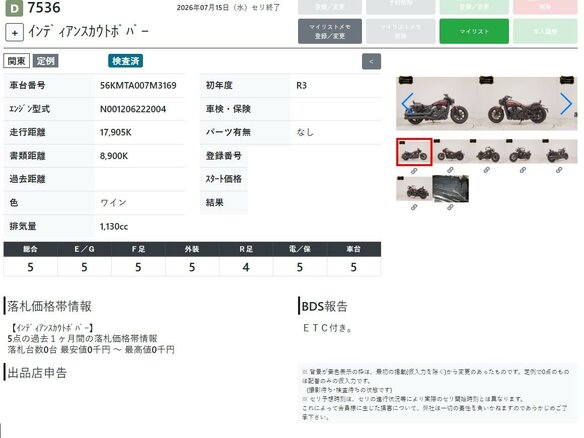The image size is (584, 438).
Task: Click link icon under first thumbnail
Action: 414,171
